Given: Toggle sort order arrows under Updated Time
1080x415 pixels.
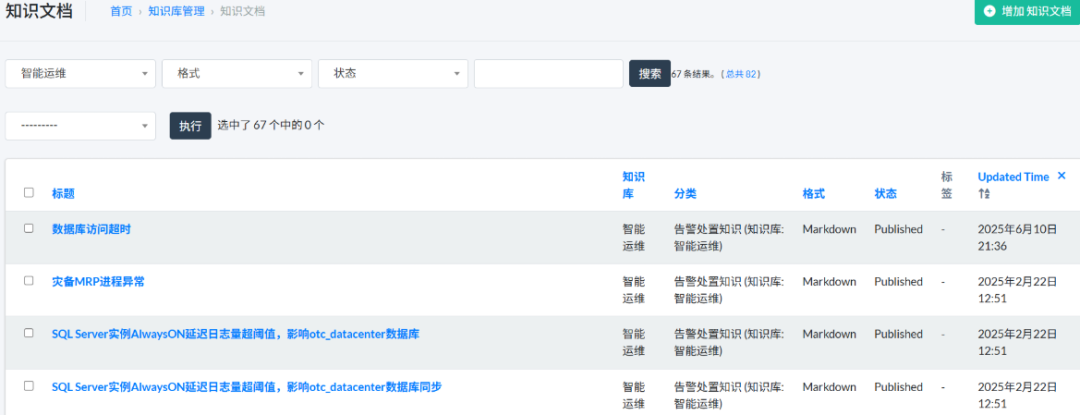Looking at the screenshot, I should [984, 194].
